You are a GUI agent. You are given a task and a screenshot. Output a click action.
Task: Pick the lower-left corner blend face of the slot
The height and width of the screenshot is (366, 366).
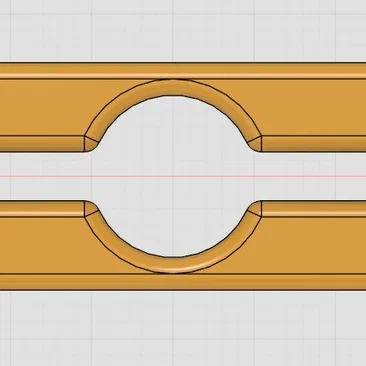point(90,208)
